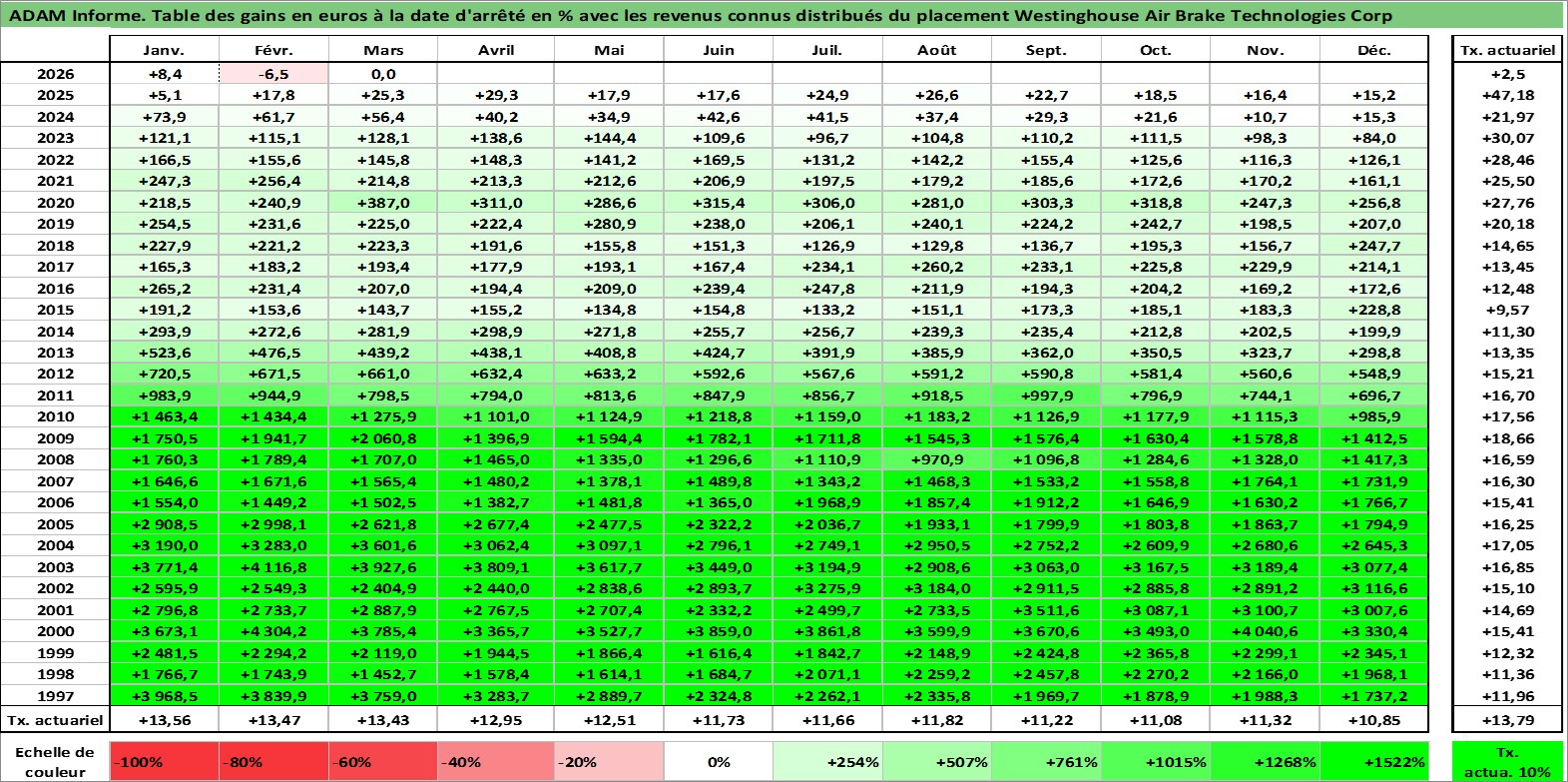Screen dimensions: 1568x782
Task: Click the +720,5 cell in 2012
Action: [164, 374]
